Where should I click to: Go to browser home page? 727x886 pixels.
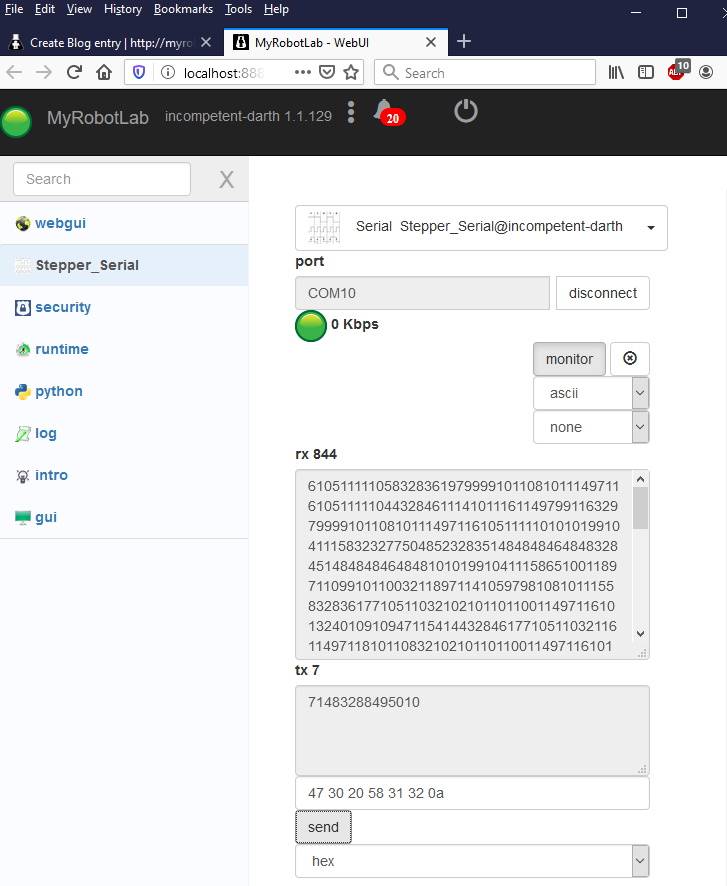click(104, 72)
